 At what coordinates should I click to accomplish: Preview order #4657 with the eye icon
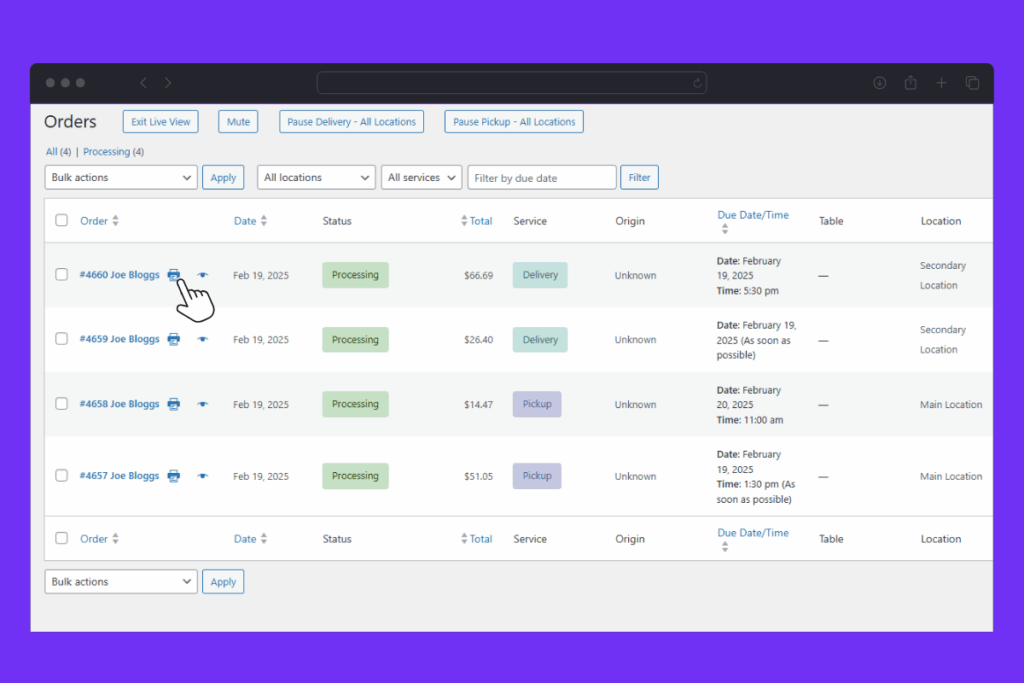(203, 476)
